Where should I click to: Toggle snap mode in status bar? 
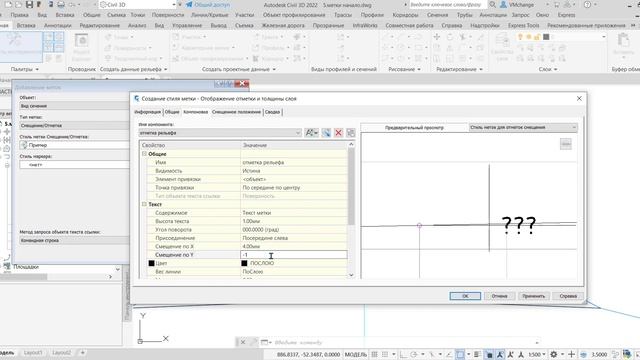click(385, 354)
